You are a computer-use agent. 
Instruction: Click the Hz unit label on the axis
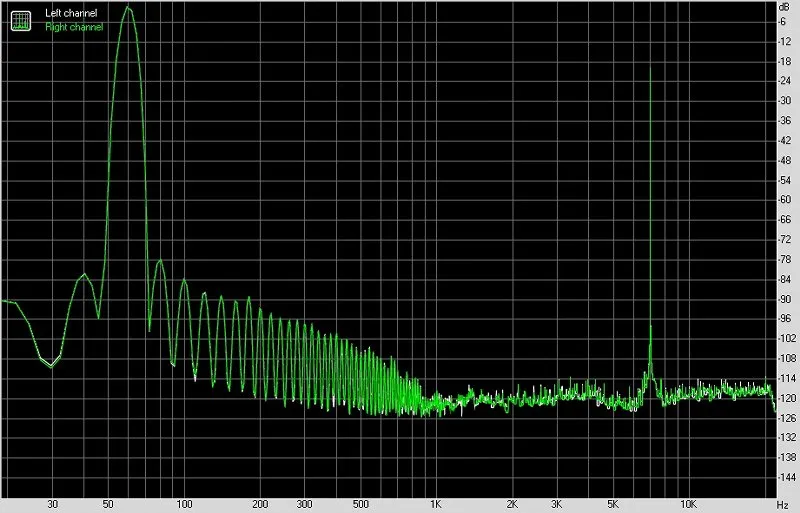[x=783, y=504]
